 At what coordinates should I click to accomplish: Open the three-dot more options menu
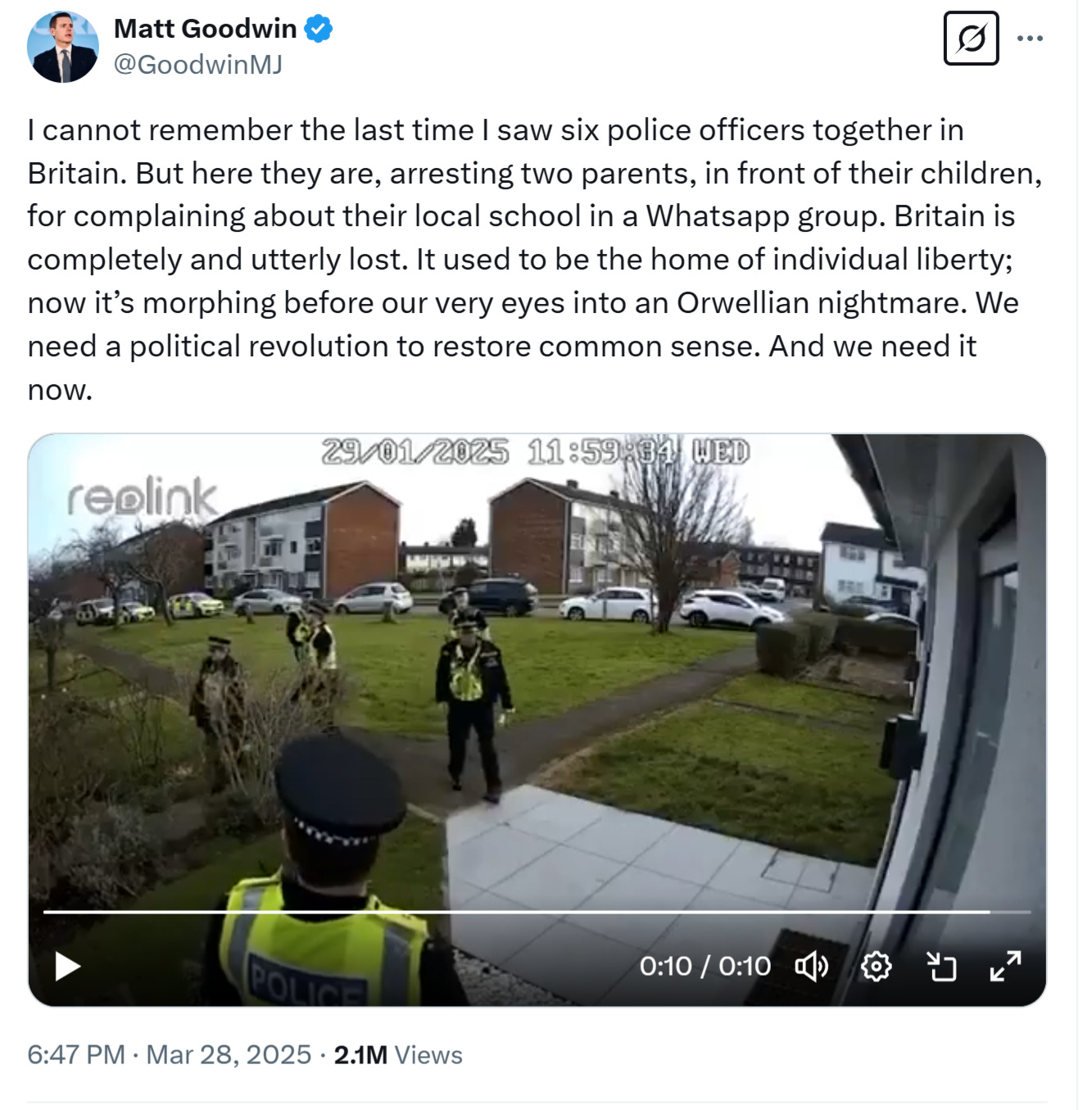tap(1030, 38)
